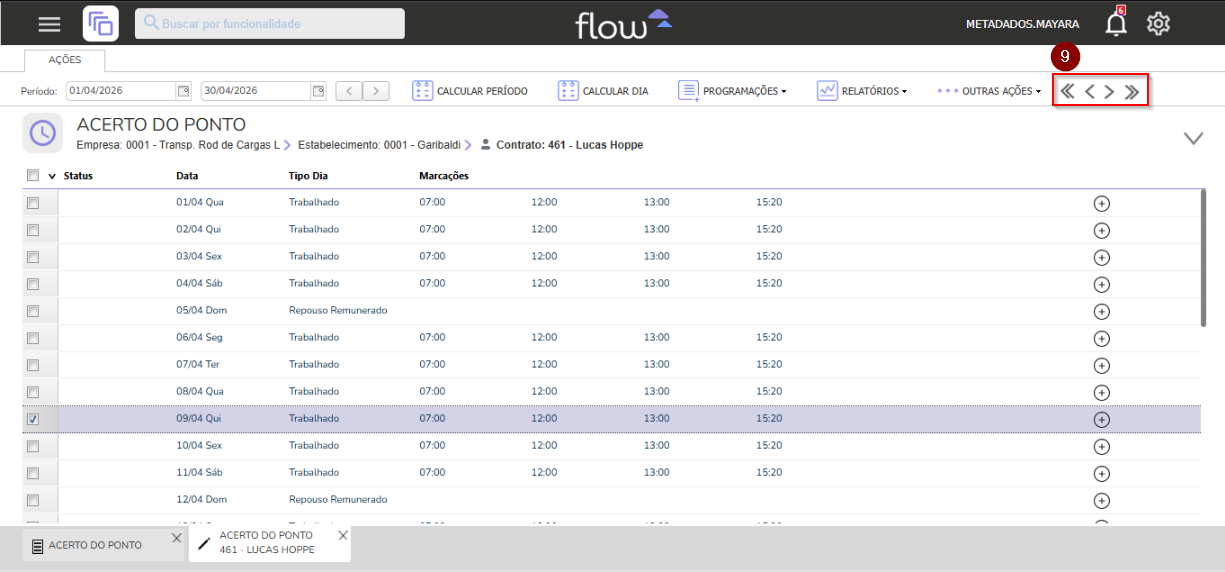This screenshot has height=572, width=1225.
Task: Select the Ações tab
Action: [65, 60]
